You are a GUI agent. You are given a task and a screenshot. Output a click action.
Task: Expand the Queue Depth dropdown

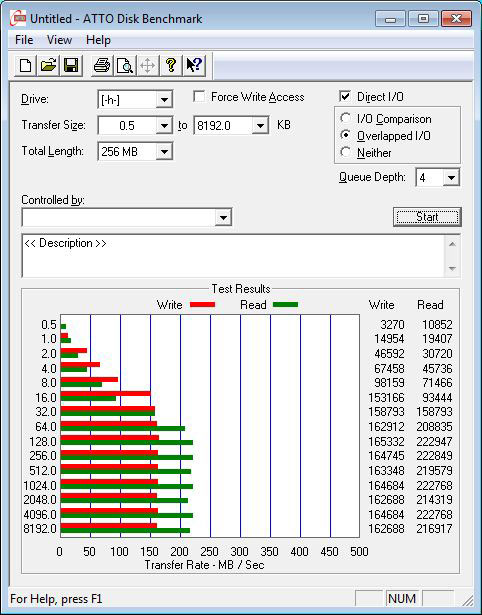point(451,178)
